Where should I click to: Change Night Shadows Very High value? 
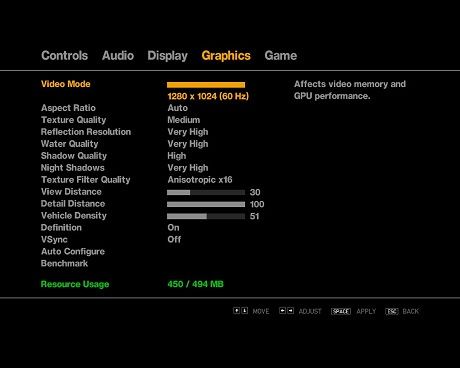pos(188,168)
